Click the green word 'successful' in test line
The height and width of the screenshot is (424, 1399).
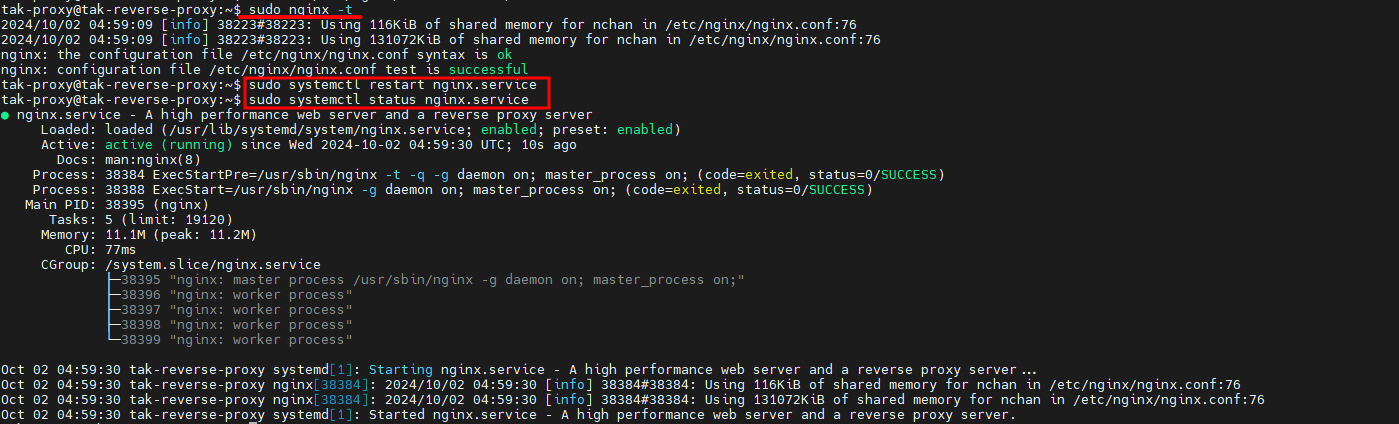(488, 70)
